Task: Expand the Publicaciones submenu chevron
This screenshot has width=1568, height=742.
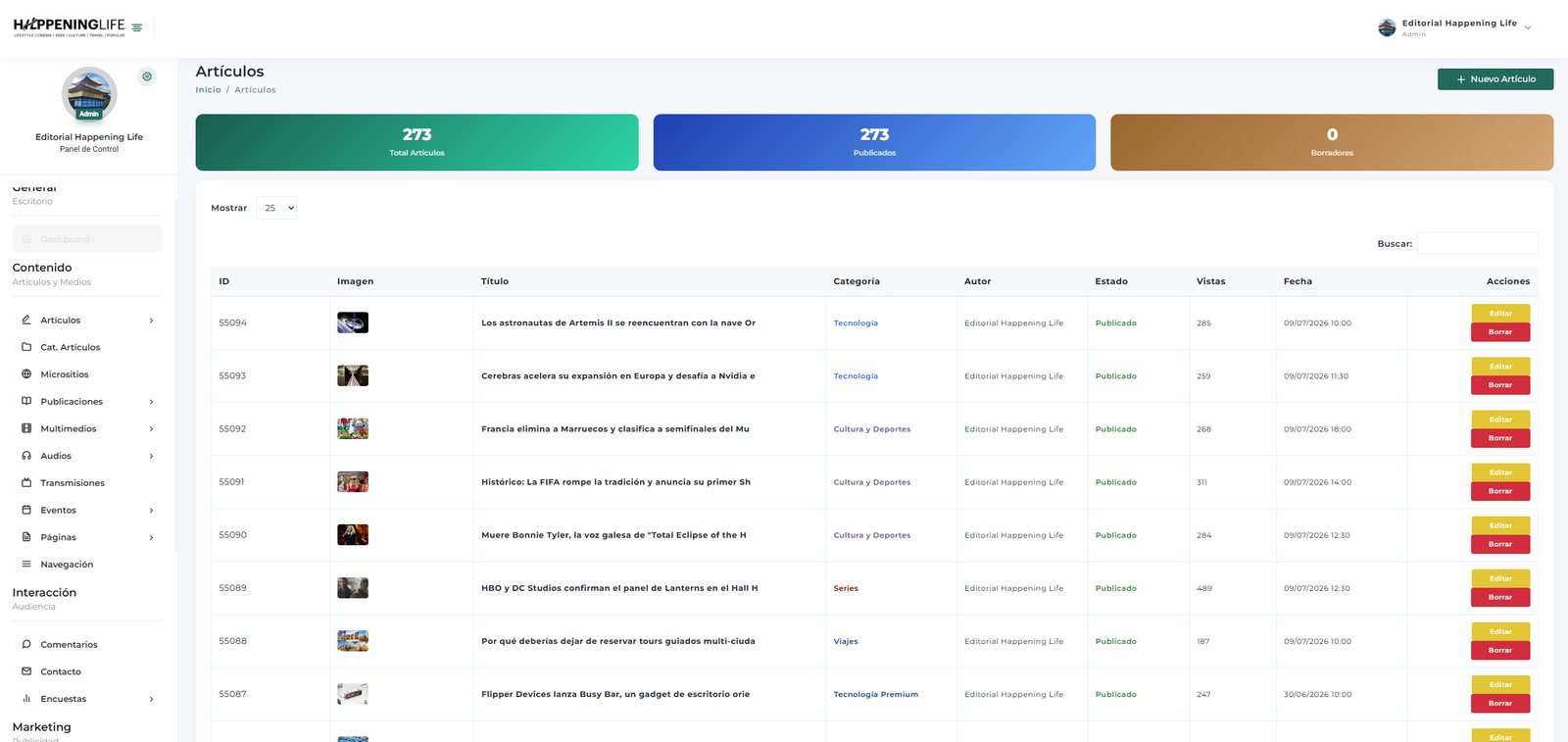Action: (151, 402)
